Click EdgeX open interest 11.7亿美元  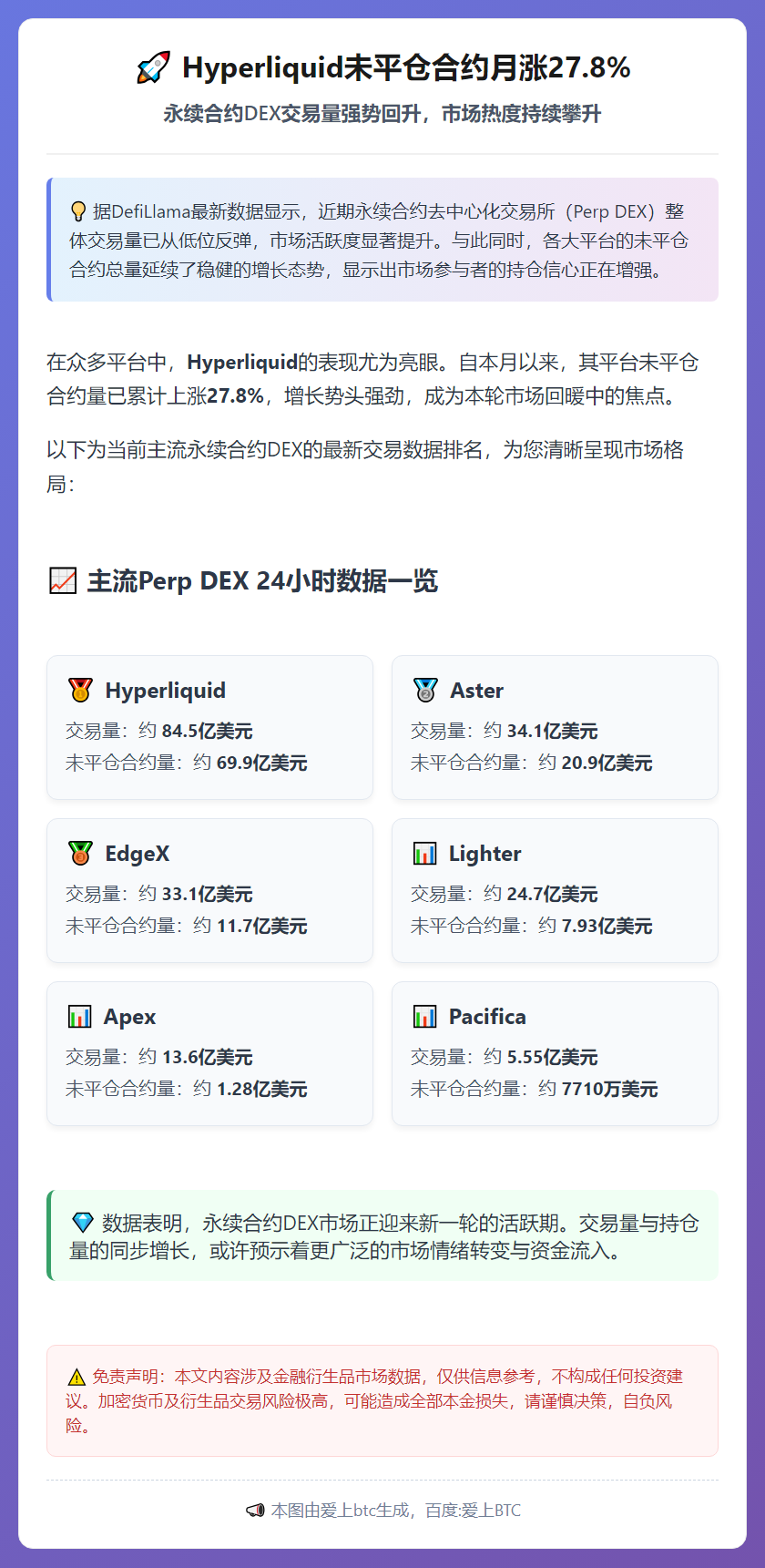coord(262,926)
